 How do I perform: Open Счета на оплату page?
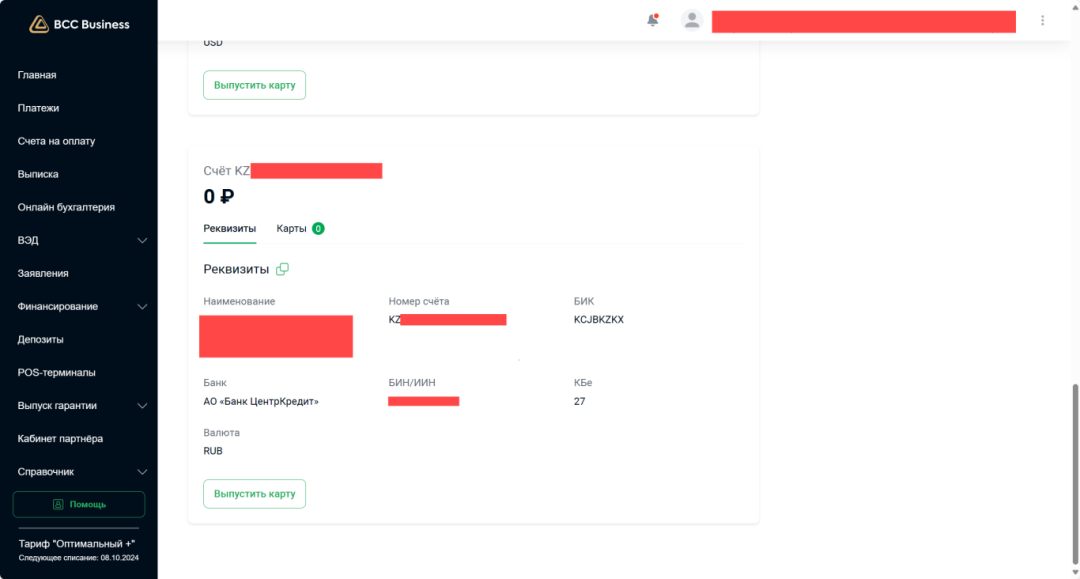point(56,141)
